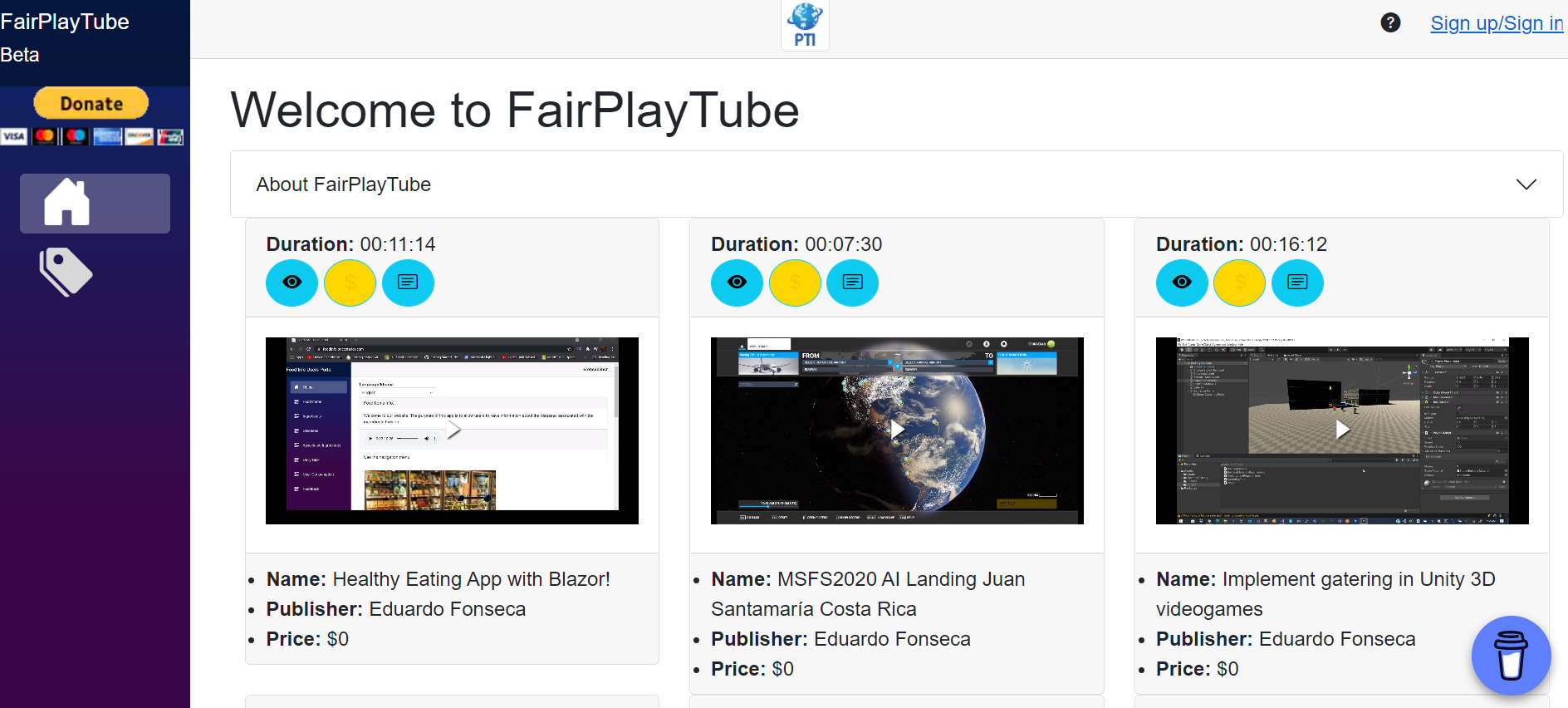The width and height of the screenshot is (1568, 708).
Task: Play the Unity 3D videogames video
Action: (1342, 430)
